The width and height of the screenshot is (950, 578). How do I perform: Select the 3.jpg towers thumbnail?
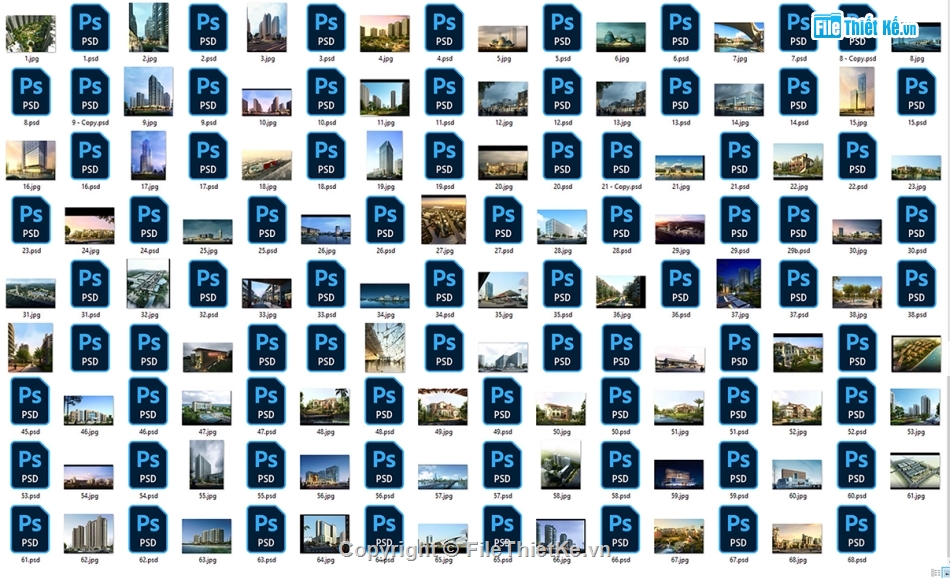pos(267,28)
